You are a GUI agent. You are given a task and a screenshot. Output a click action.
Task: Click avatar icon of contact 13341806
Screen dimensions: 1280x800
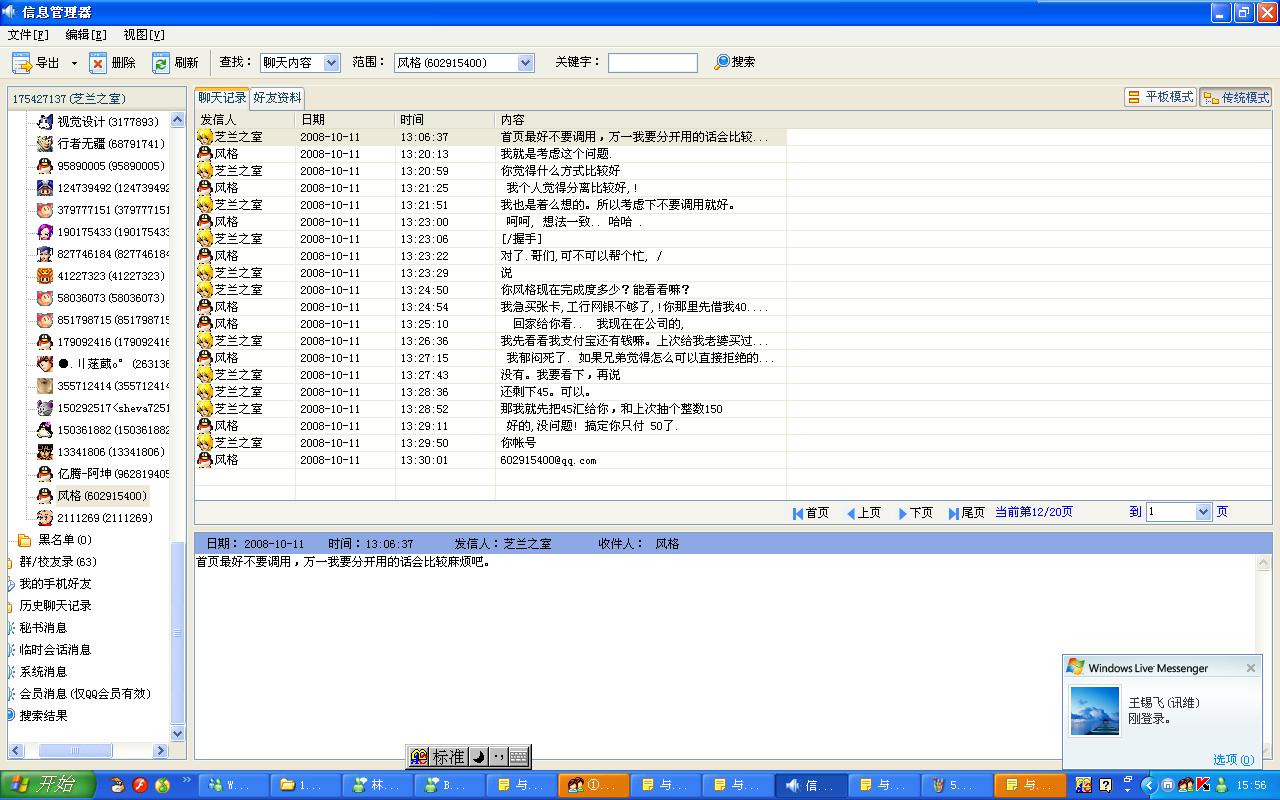(x=45, y=452)
